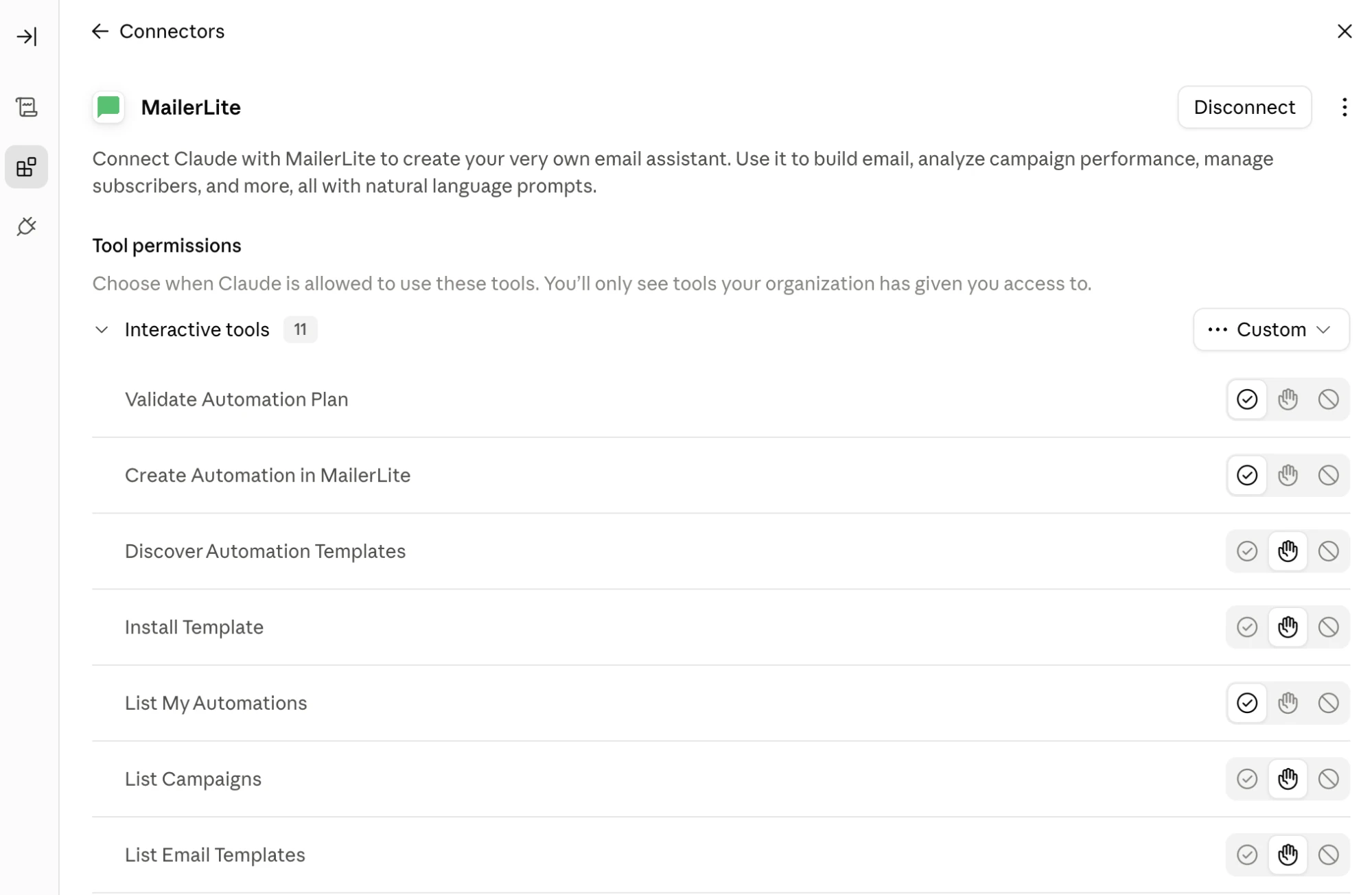Open the scroll-shaped sidebar icon
The height and width of the screenshot is (895, 1372).
tap(27, 107)
